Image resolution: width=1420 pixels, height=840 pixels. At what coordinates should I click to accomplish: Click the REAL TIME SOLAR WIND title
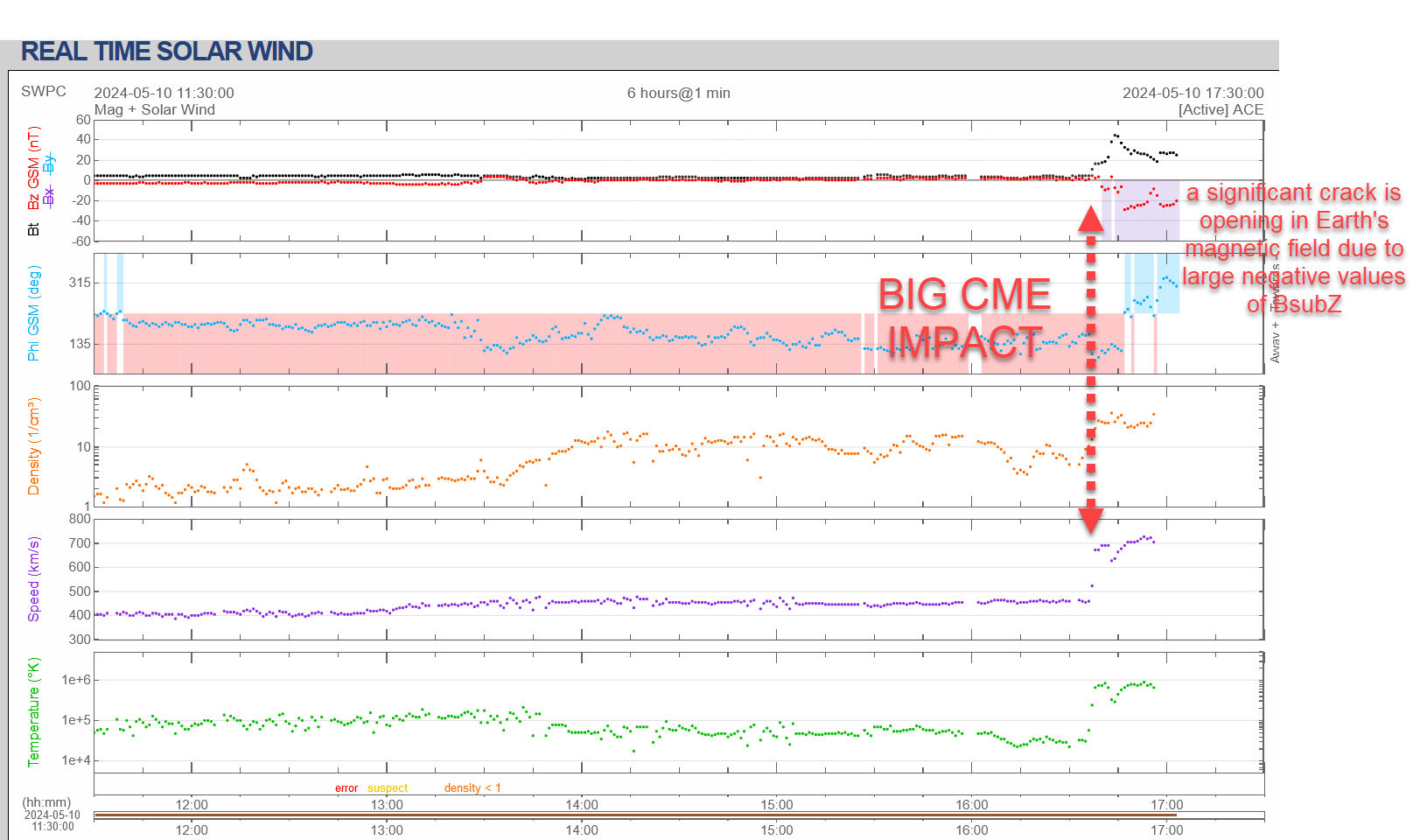[166, 52]
